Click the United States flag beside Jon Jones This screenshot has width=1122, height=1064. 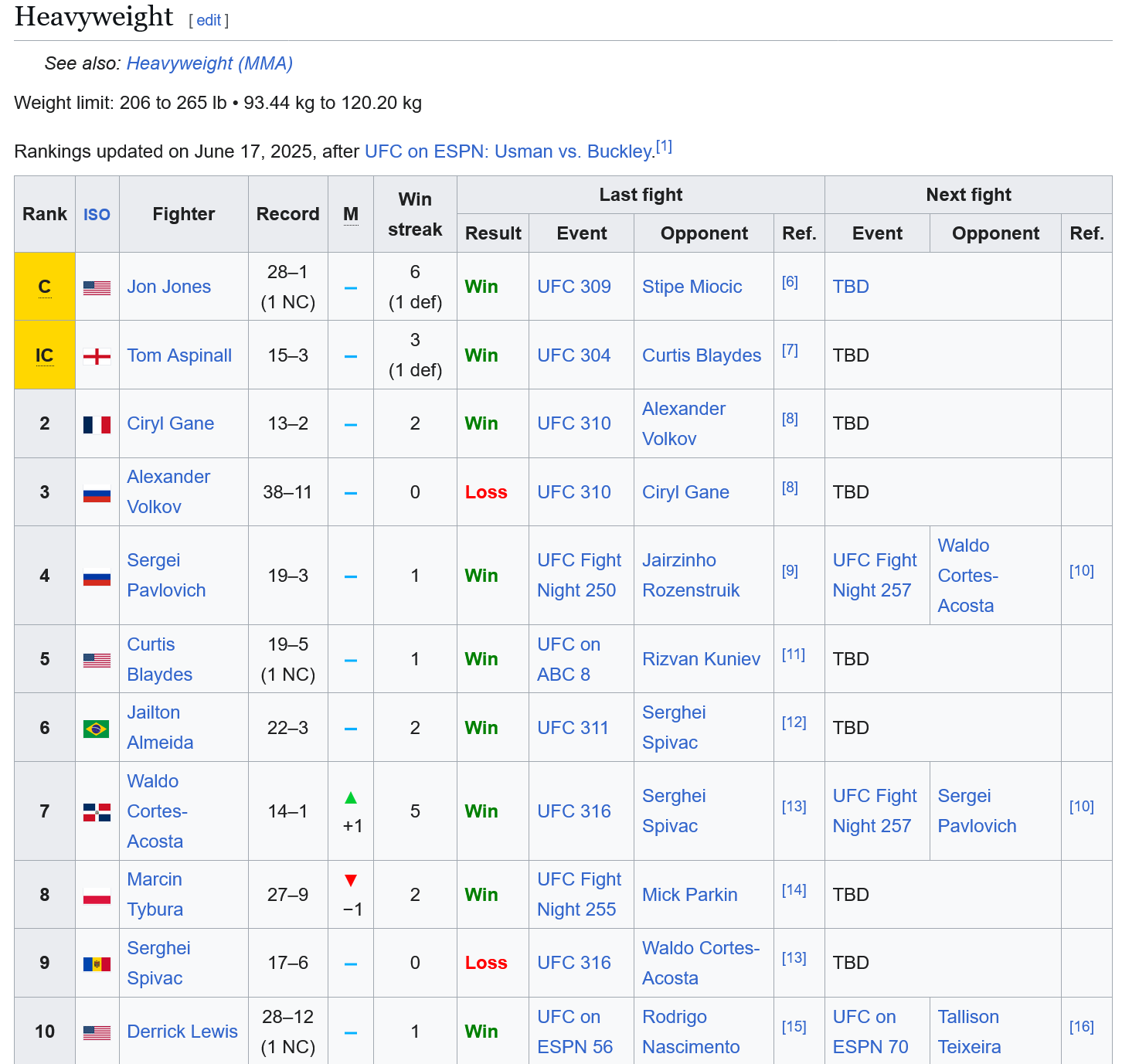click(97, 287)
